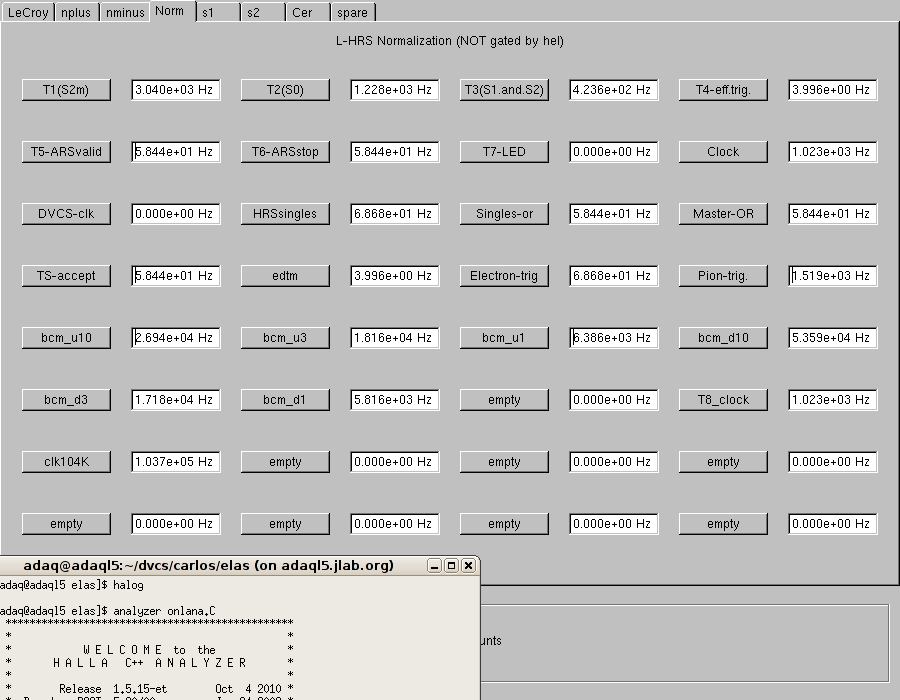Click the 1.037e+05 Hz clk104K field
Viewport: 900px width, 700px height.
(x=176, y=462)
